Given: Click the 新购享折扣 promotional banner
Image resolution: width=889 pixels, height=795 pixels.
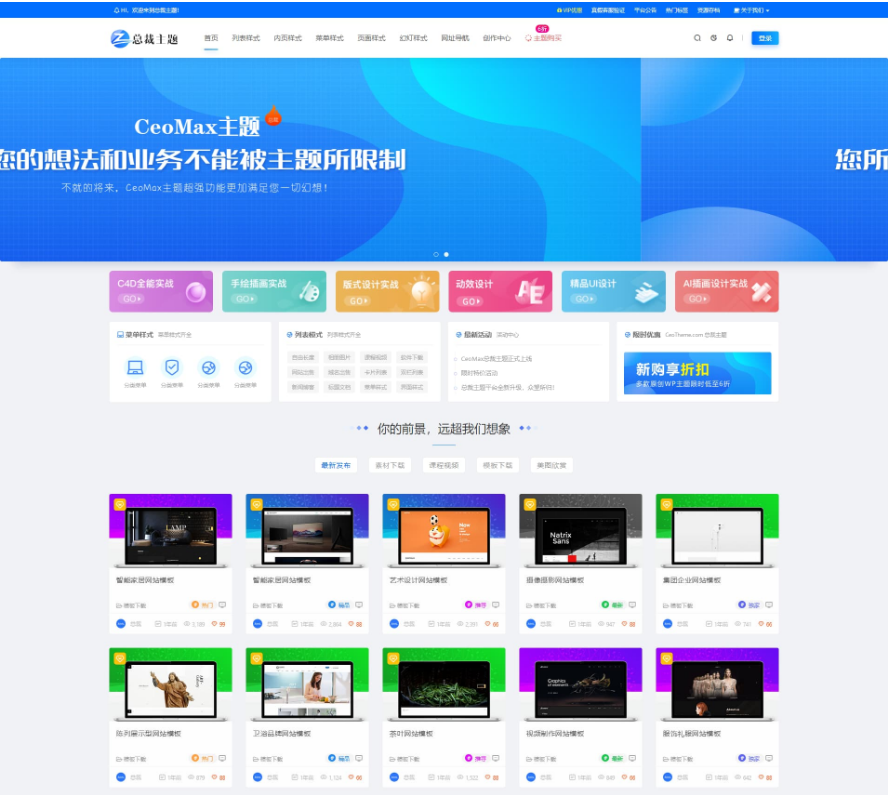Looking at the screenshot, I should pyautogui.click(x=697, y=373).
